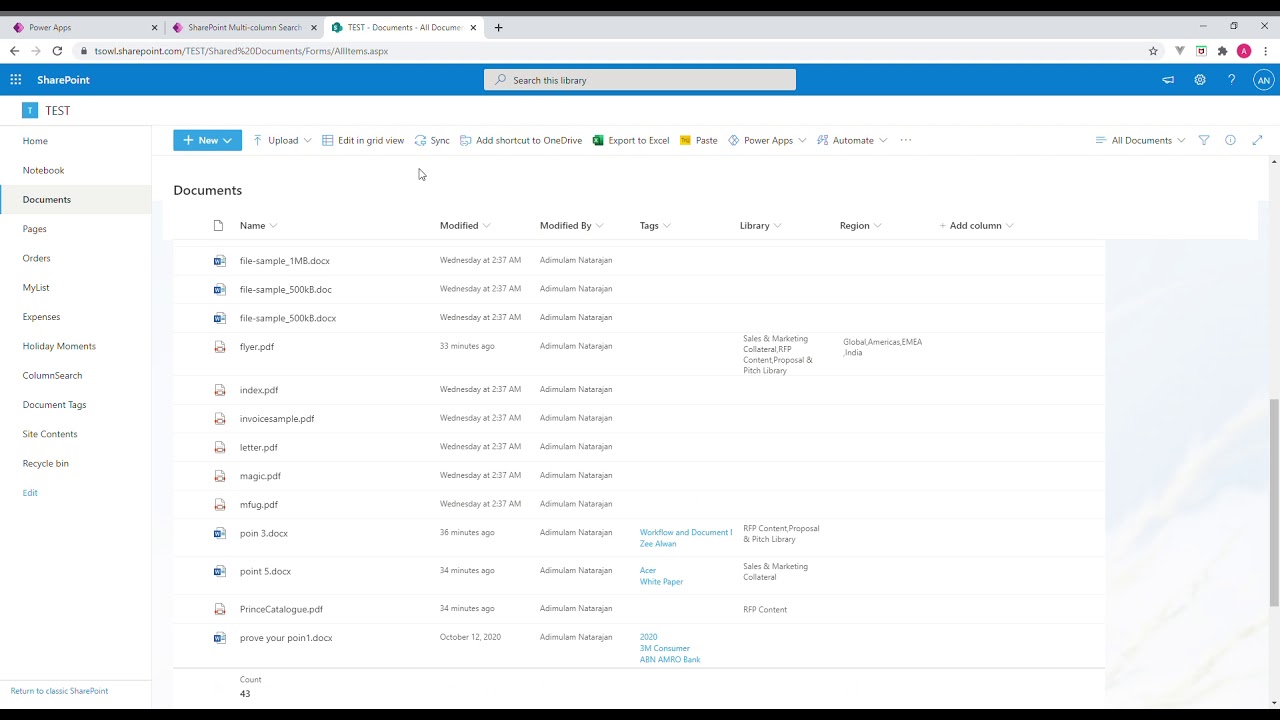1280x720 pixels.
Task: Open the Tags column header dropdown
Action: (x=655, y=226)
